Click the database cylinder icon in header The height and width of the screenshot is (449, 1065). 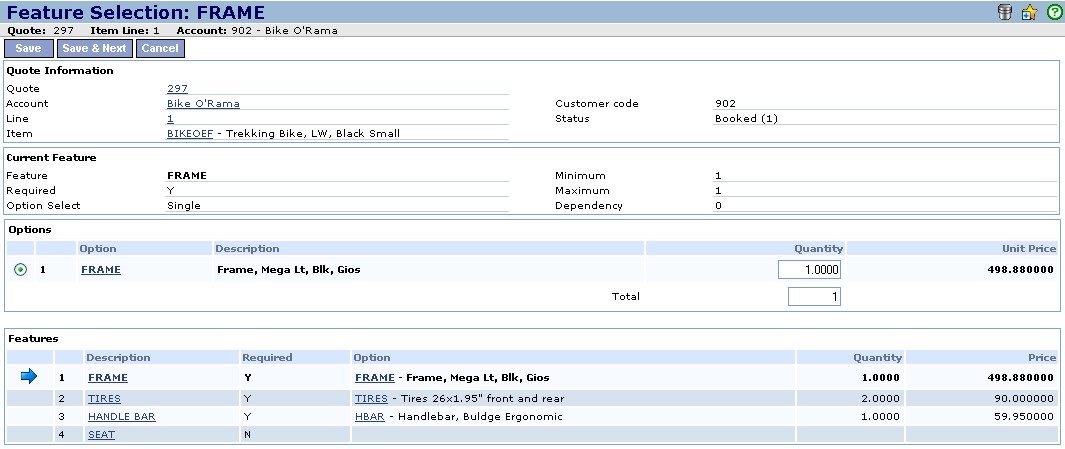(1008, 13)
